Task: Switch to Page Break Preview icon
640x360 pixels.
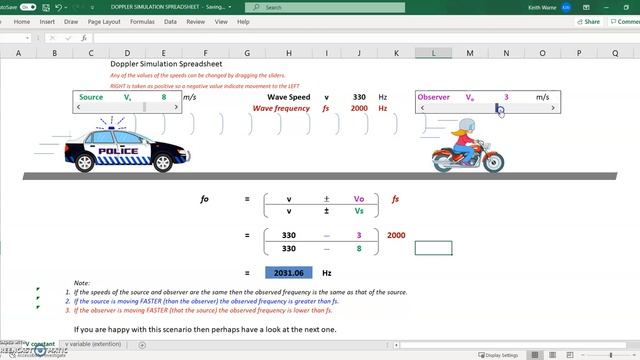Action: coord(570,355)
